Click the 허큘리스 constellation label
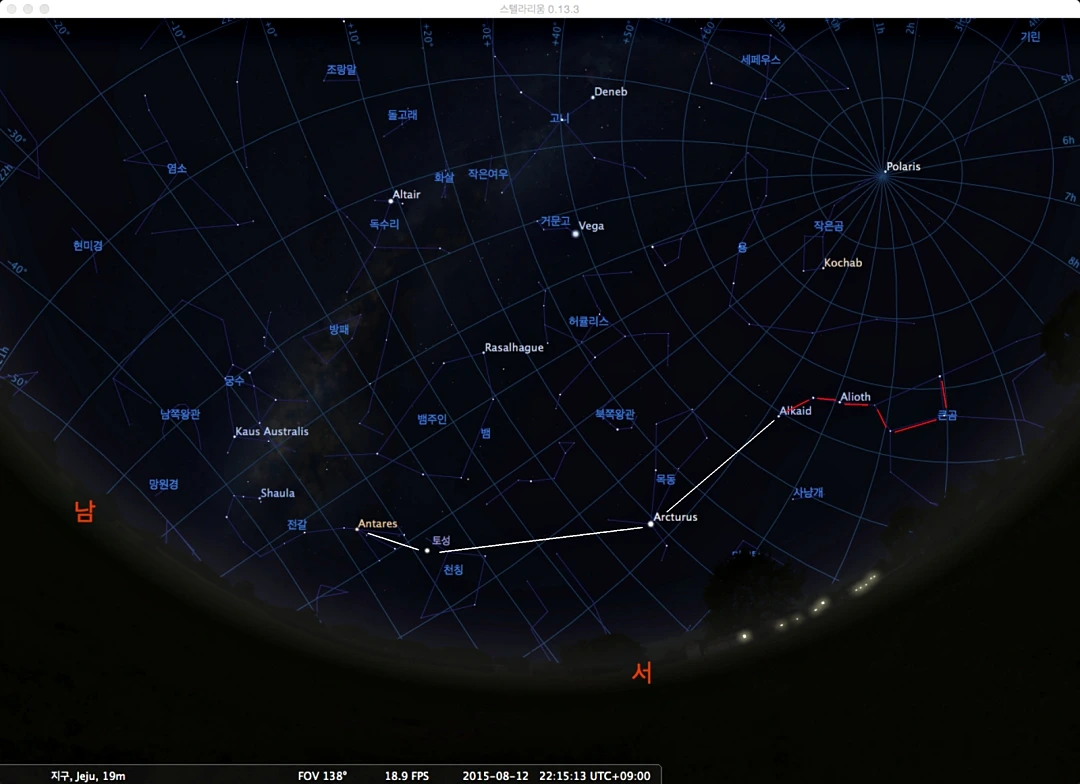The image size is (1080, 784). [x=588, y=321]
